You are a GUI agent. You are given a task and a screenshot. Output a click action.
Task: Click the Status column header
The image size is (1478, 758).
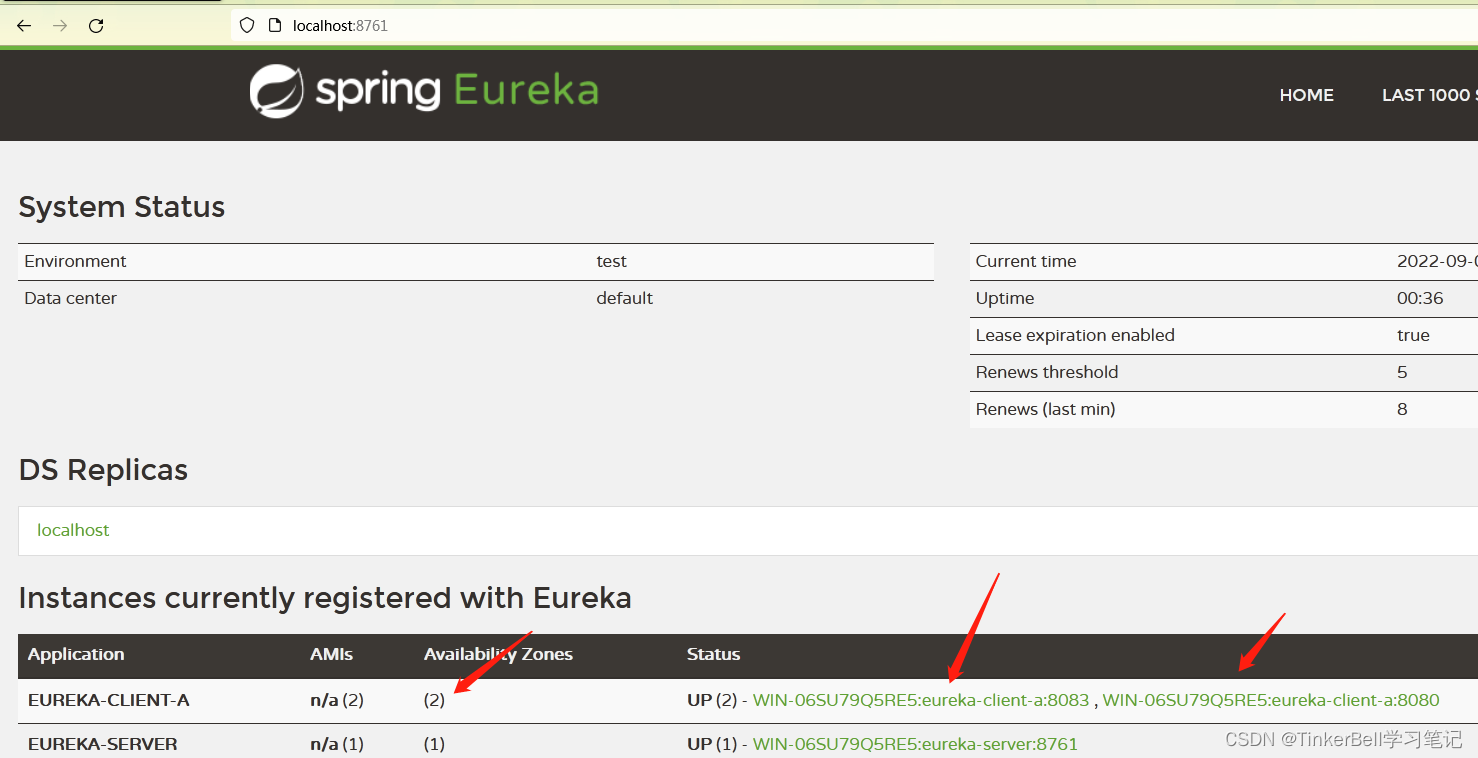713,654
